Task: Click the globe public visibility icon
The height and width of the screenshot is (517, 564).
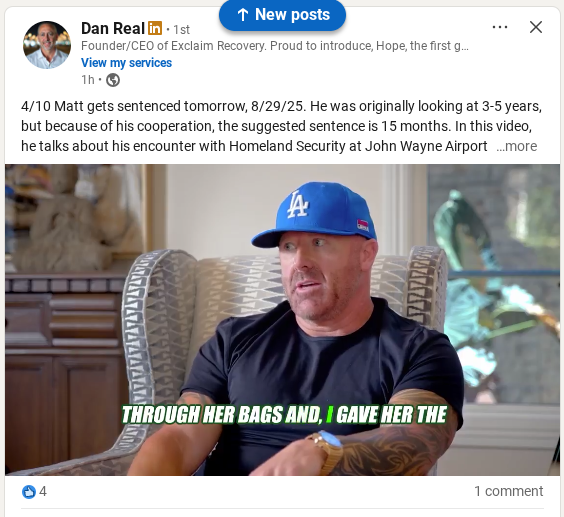Action: point(113,80)
